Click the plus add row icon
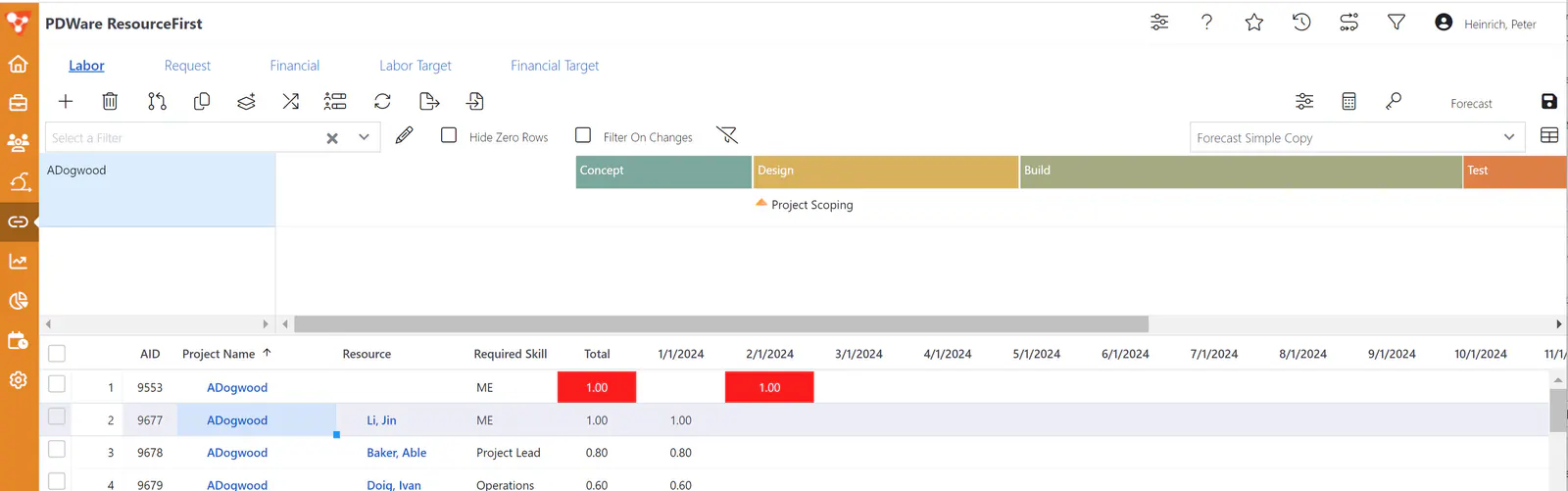The width and height of the screenshot is (1568, 491). 66,101
